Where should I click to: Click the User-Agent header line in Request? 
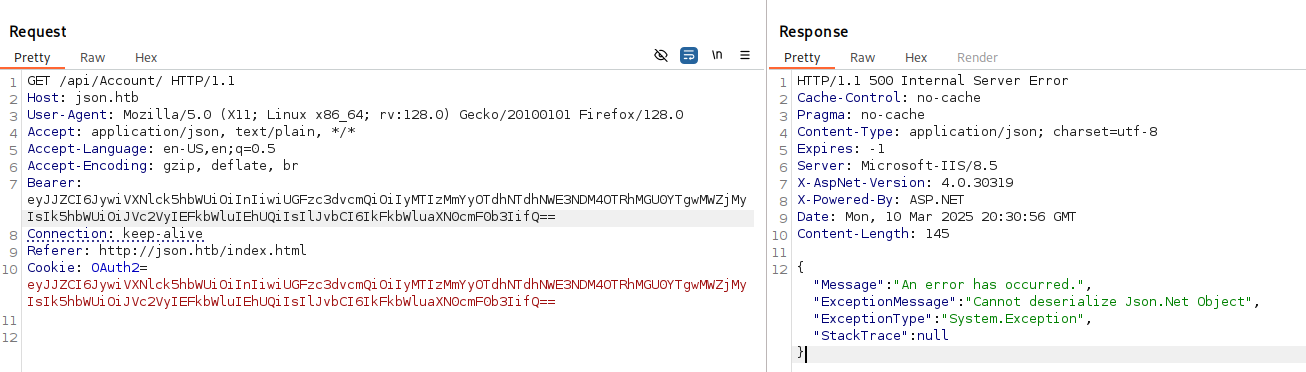coord(355,115)
